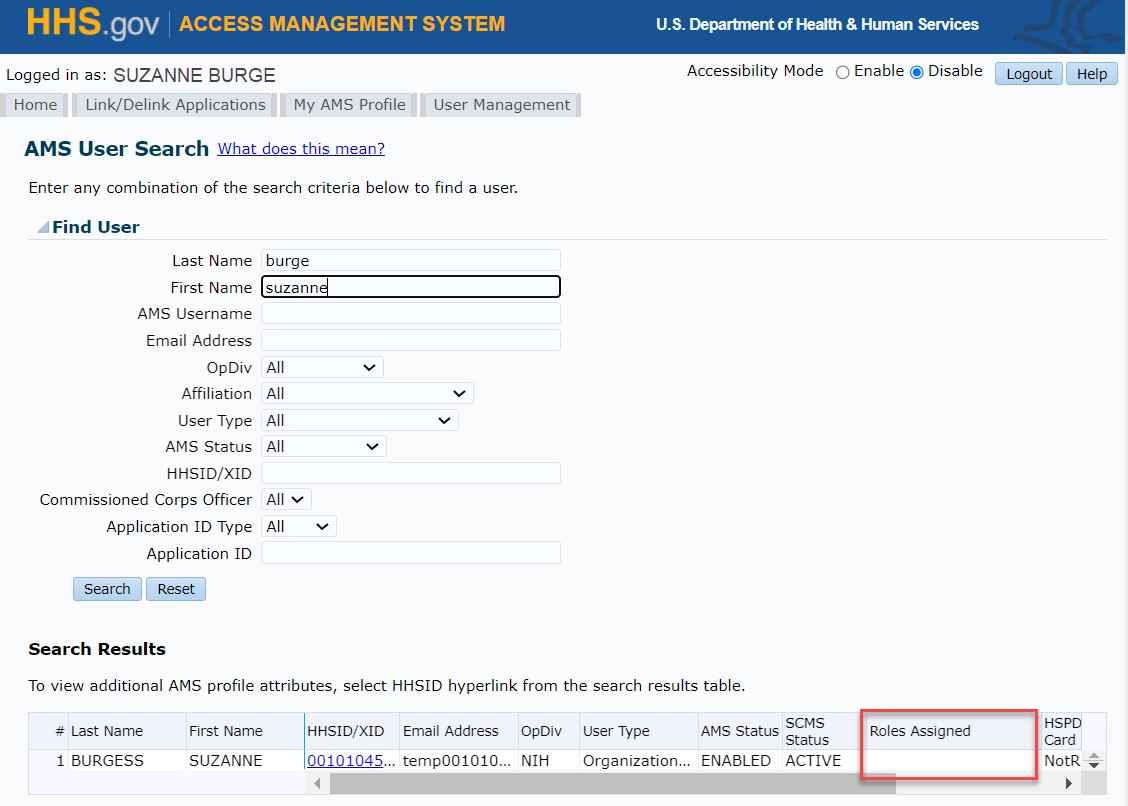Open the Application ID Type dropdown
The height and width of the screenshot is (806, 1128).
298,526
